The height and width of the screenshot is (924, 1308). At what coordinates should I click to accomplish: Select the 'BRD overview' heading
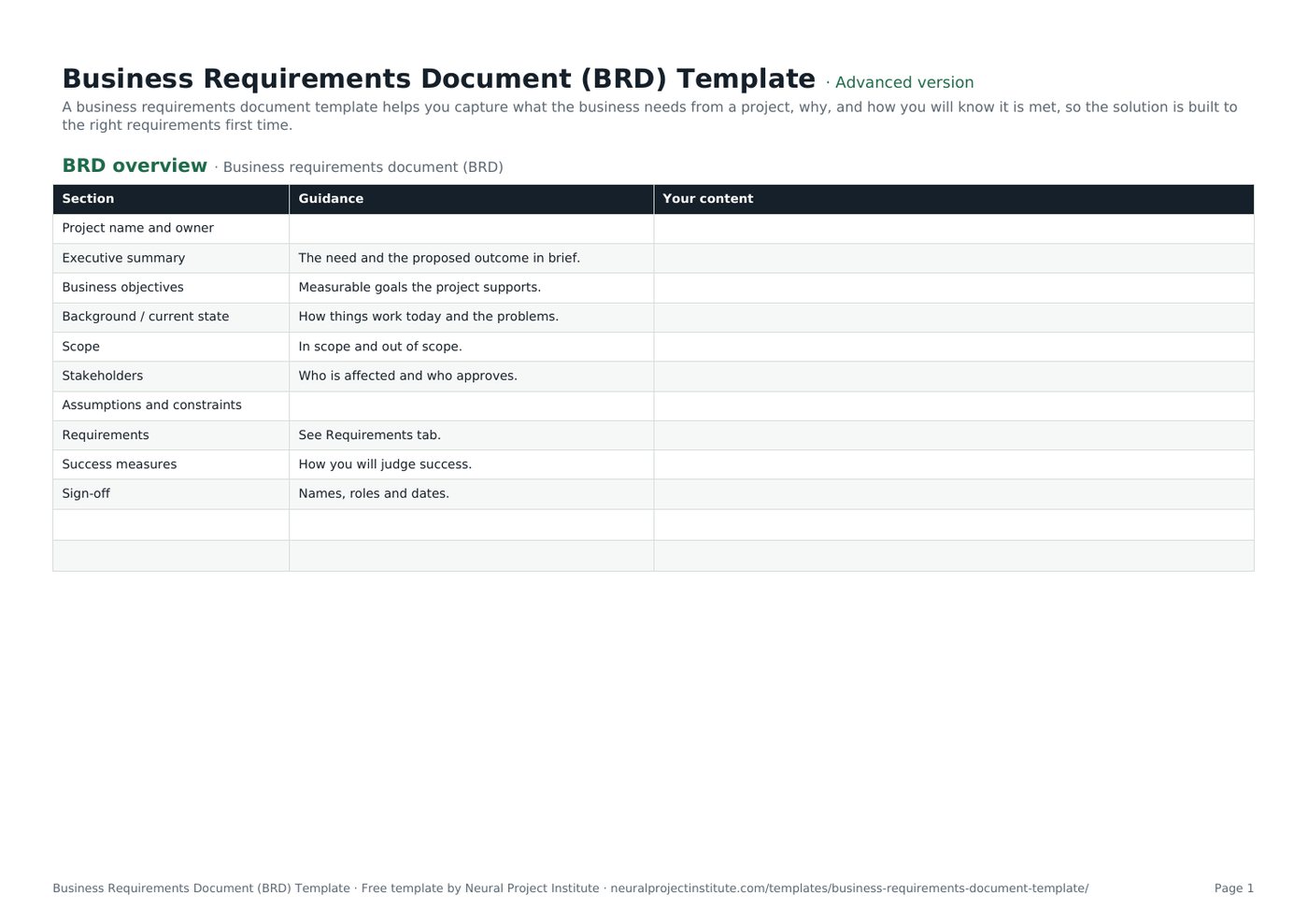[135, 165]
